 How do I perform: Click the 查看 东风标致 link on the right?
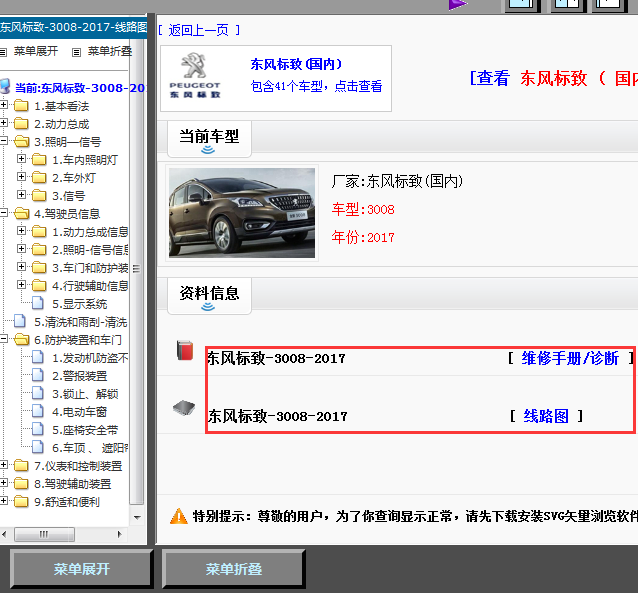tap(553, 78)
